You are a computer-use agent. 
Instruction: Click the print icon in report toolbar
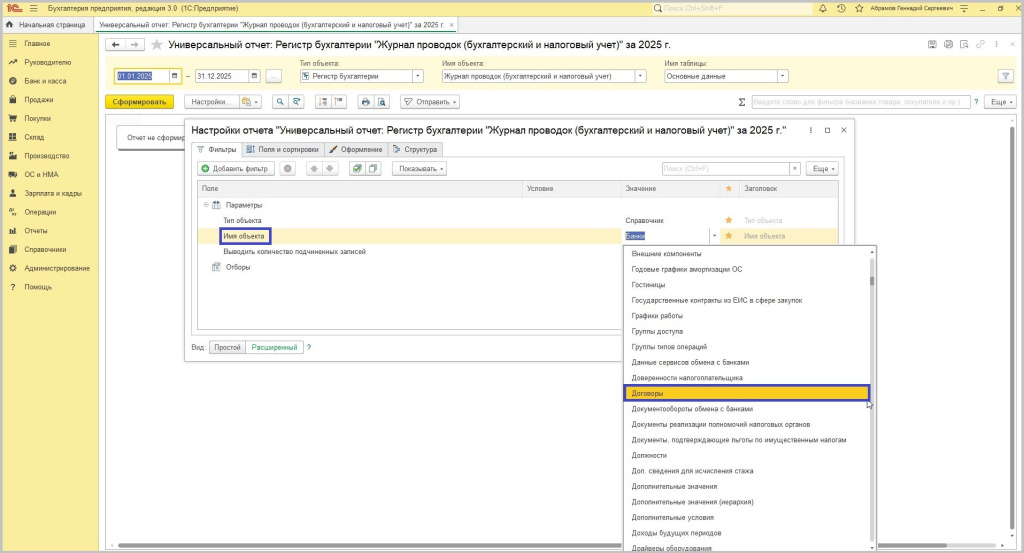(365, 102)
